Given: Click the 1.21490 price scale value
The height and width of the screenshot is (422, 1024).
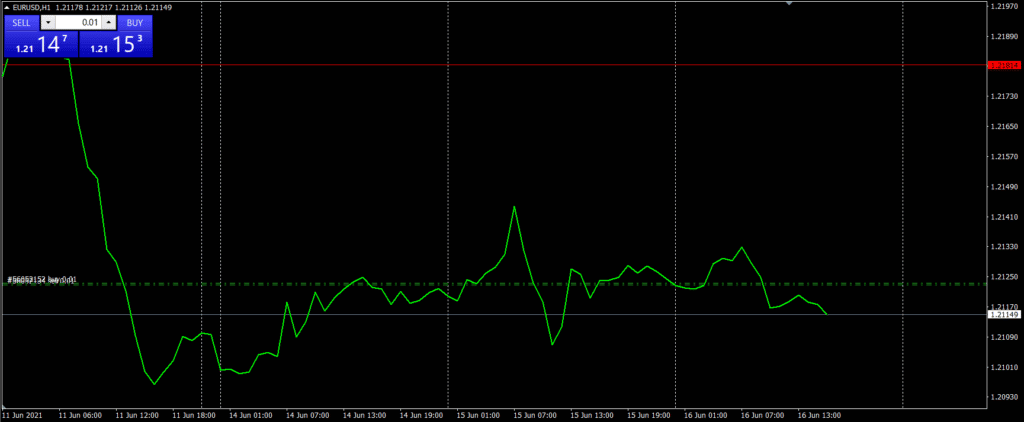Looking at the screenshot, I should pyautogui.click(x=1004, y=187).
